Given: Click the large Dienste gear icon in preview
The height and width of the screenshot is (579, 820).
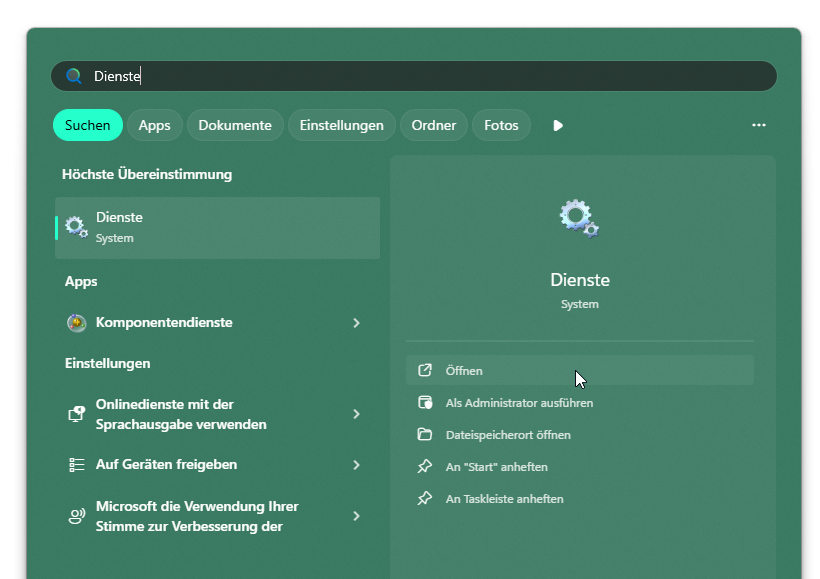Looking at the screenshot, I should [579, 218].
